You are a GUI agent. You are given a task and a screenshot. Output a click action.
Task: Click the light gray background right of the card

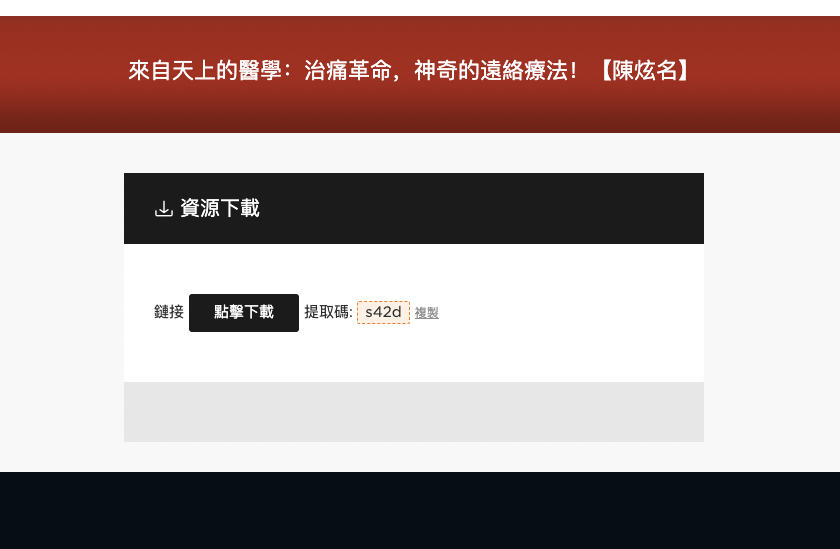coord(771,302)
